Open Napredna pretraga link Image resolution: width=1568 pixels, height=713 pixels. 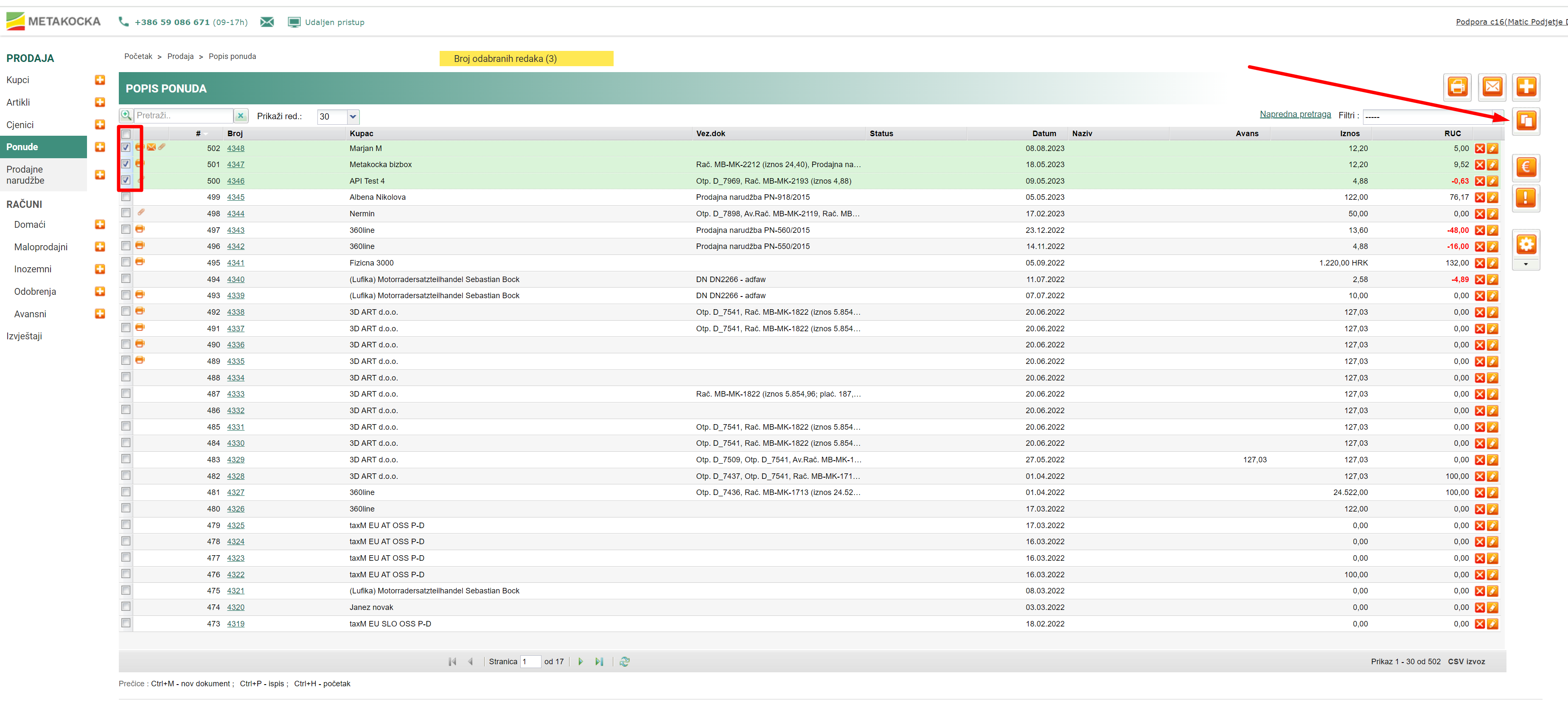coord(1295,115)
